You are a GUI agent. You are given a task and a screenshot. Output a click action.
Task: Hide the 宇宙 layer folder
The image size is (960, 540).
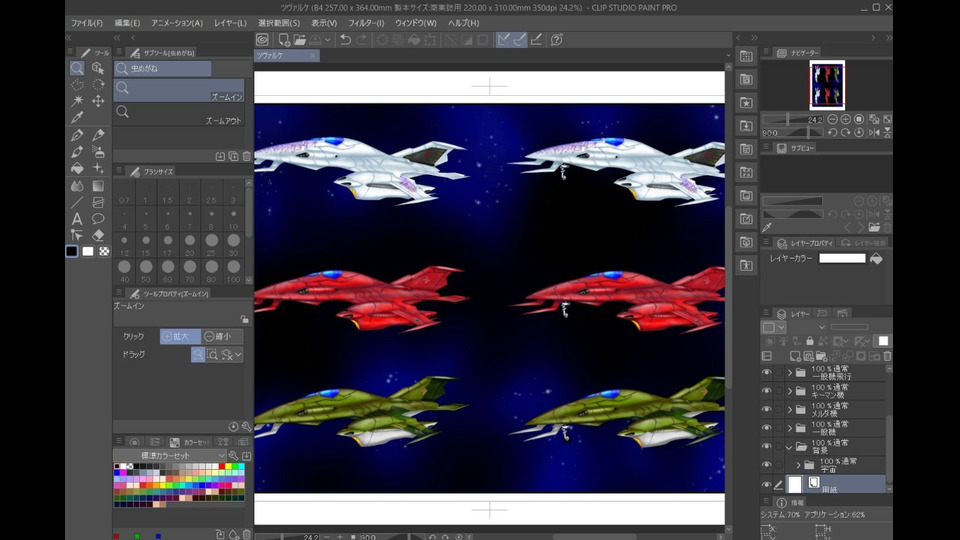767,465
